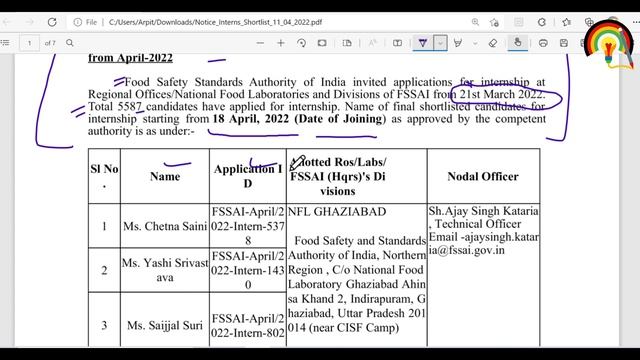Click 'Name' column header
Screen dimensions: 640x360
point(165,176)
